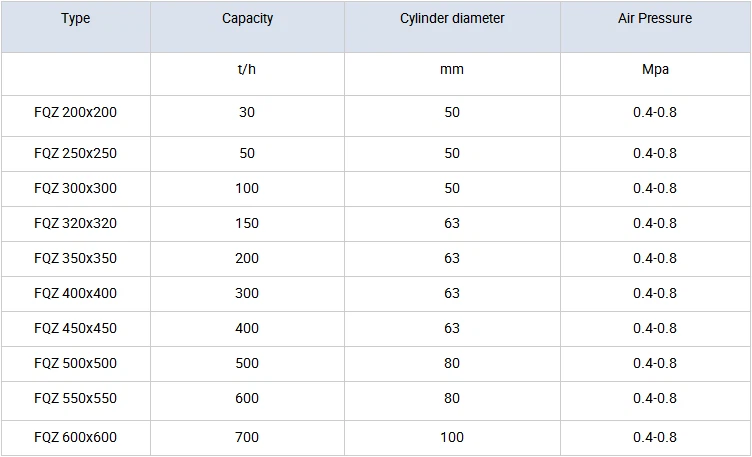
Task: Click the Type column header
Action: pyautogui.click(x=75, y=19)
